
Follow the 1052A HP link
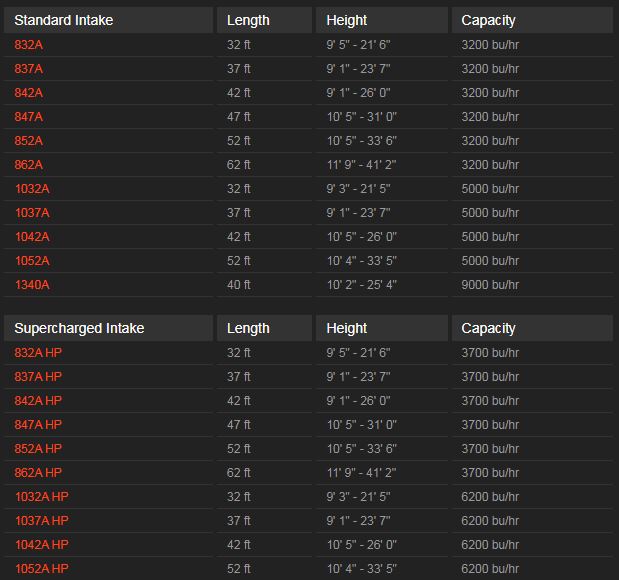41,569
